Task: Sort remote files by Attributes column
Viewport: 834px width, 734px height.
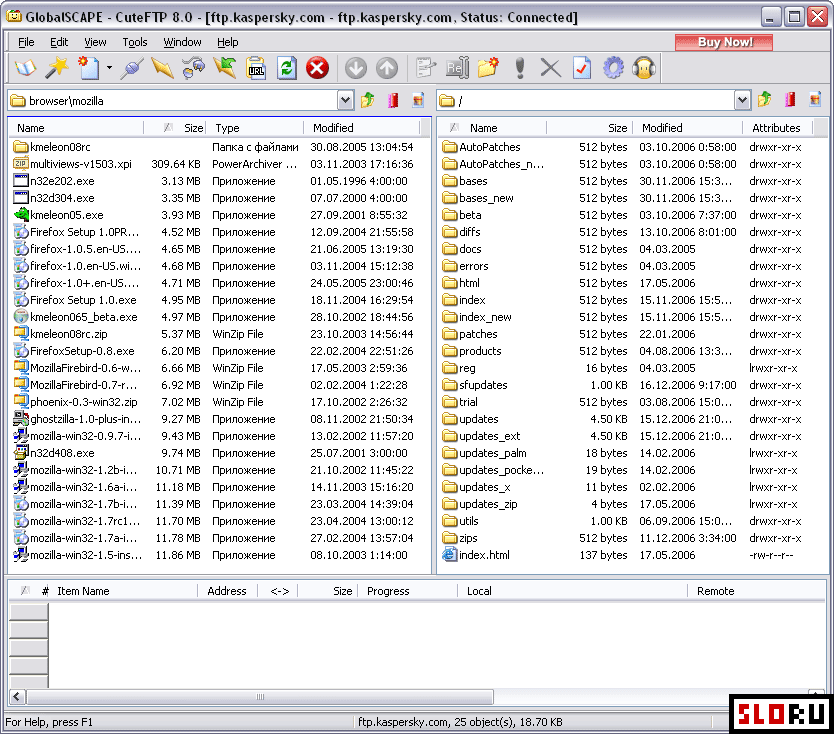Action: point(777,128)
